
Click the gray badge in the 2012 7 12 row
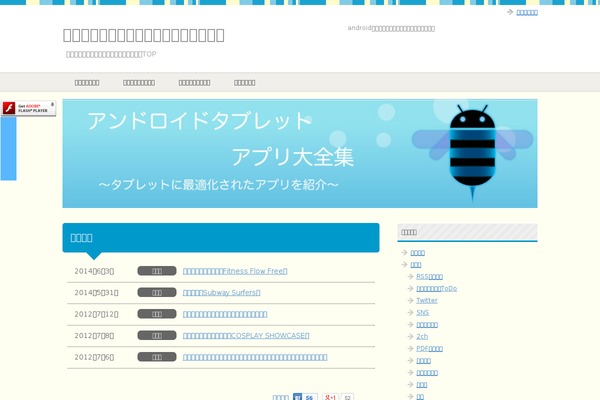coord(157,314)
